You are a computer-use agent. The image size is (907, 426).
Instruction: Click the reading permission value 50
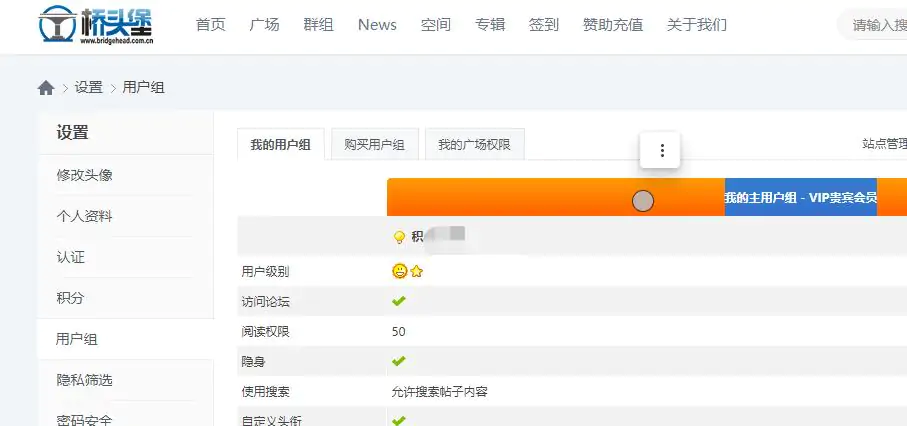pos(399,332)
